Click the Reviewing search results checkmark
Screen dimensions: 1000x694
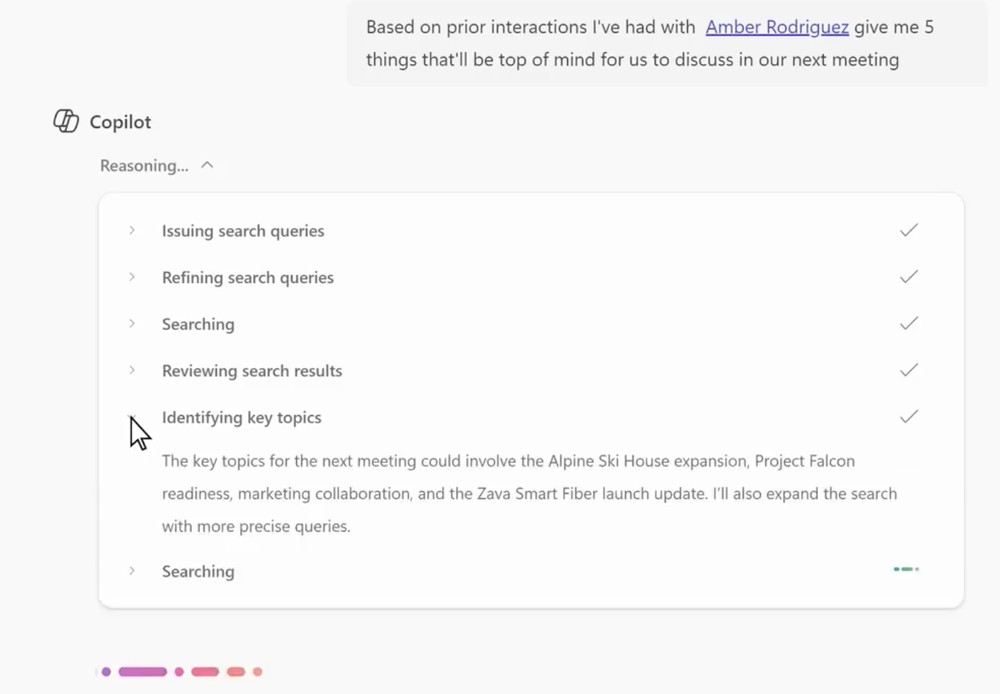click(x=909, y=369)
